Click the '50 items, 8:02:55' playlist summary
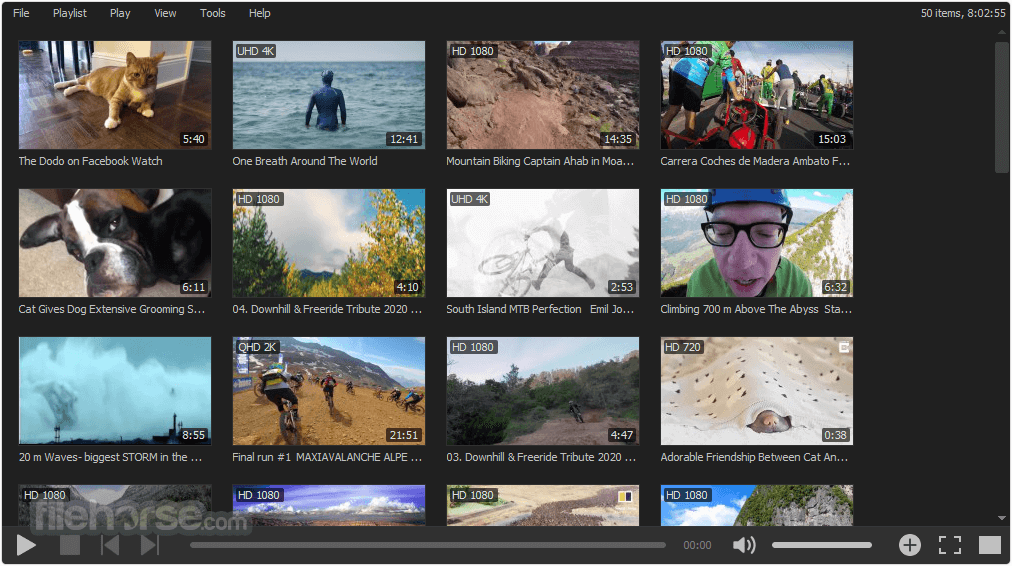 [x=962, y=13]
